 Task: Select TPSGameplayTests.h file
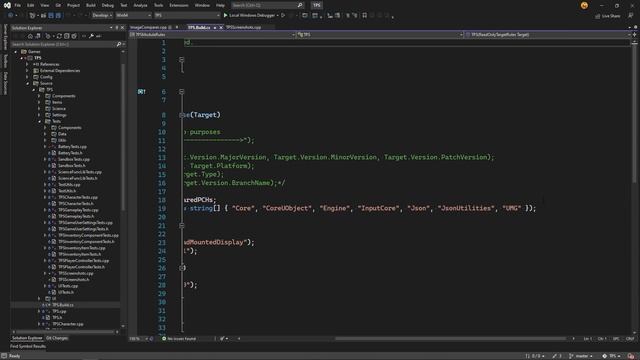pos(76,216)
